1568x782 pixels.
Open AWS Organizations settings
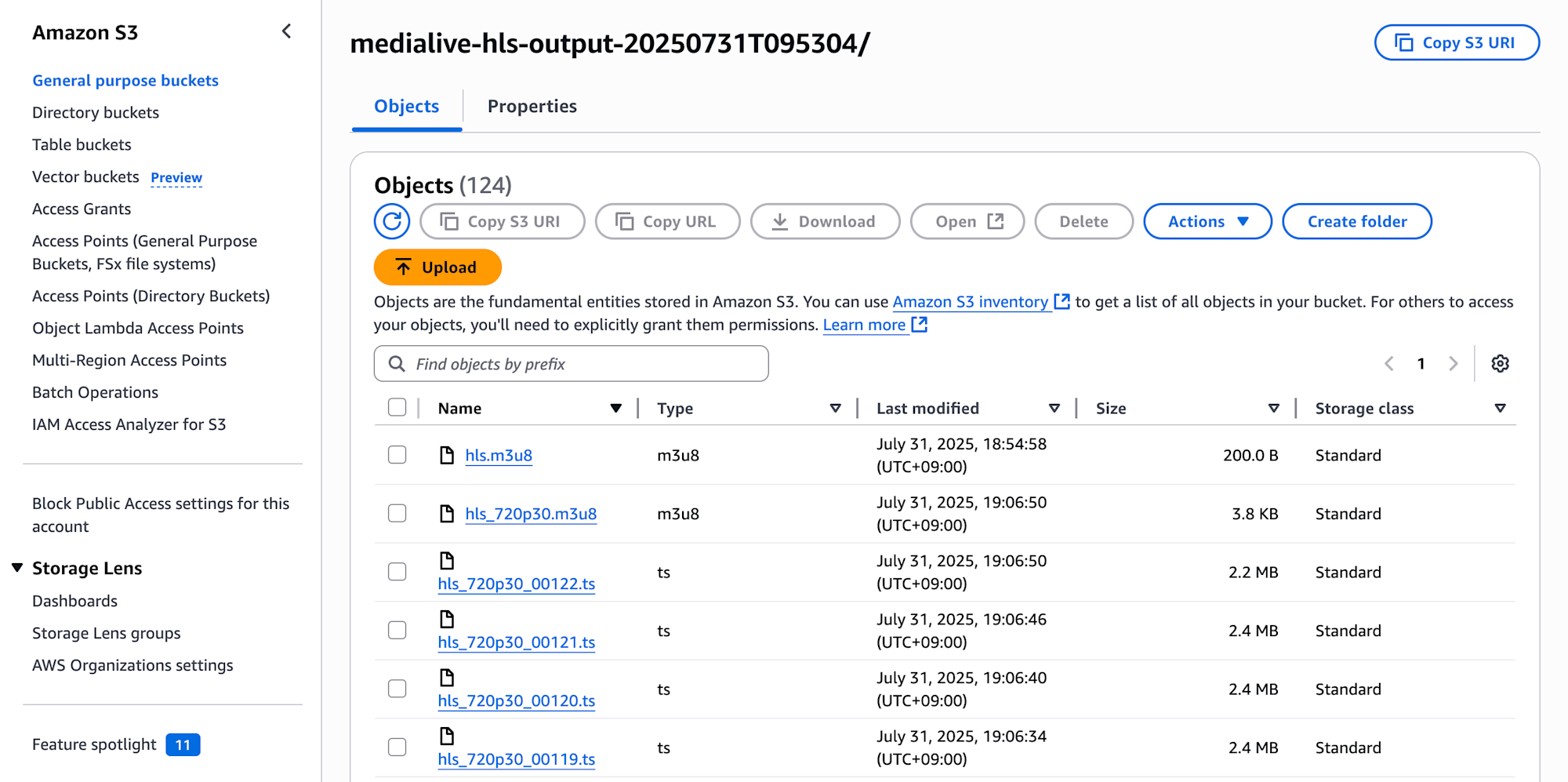tap(132, 665)
